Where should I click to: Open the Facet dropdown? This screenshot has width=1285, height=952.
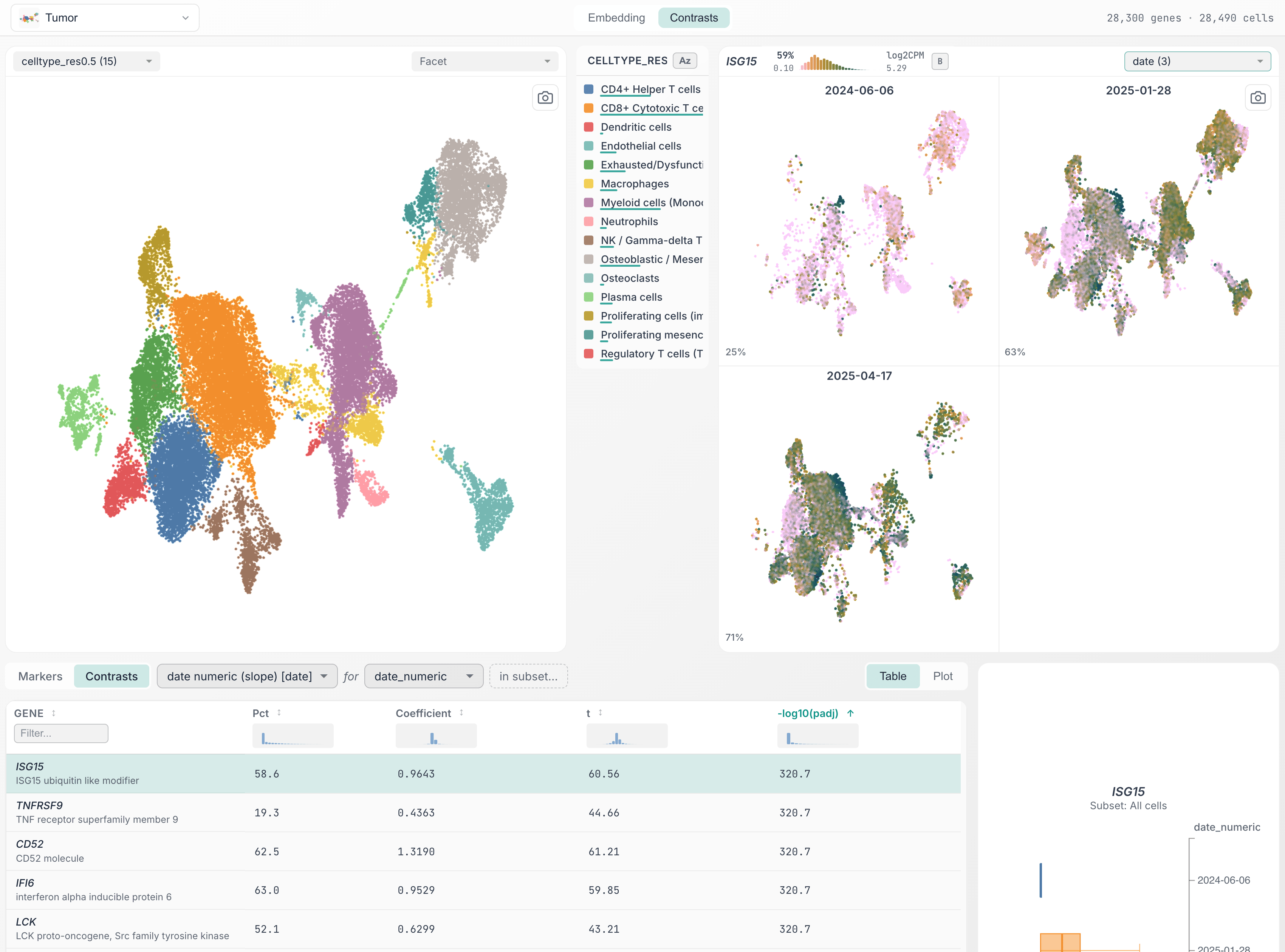[x=484, y=61]
